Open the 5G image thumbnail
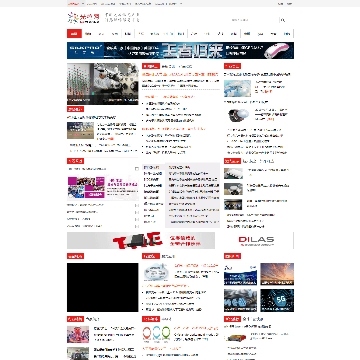360x360 pixels. pos(277,300)
